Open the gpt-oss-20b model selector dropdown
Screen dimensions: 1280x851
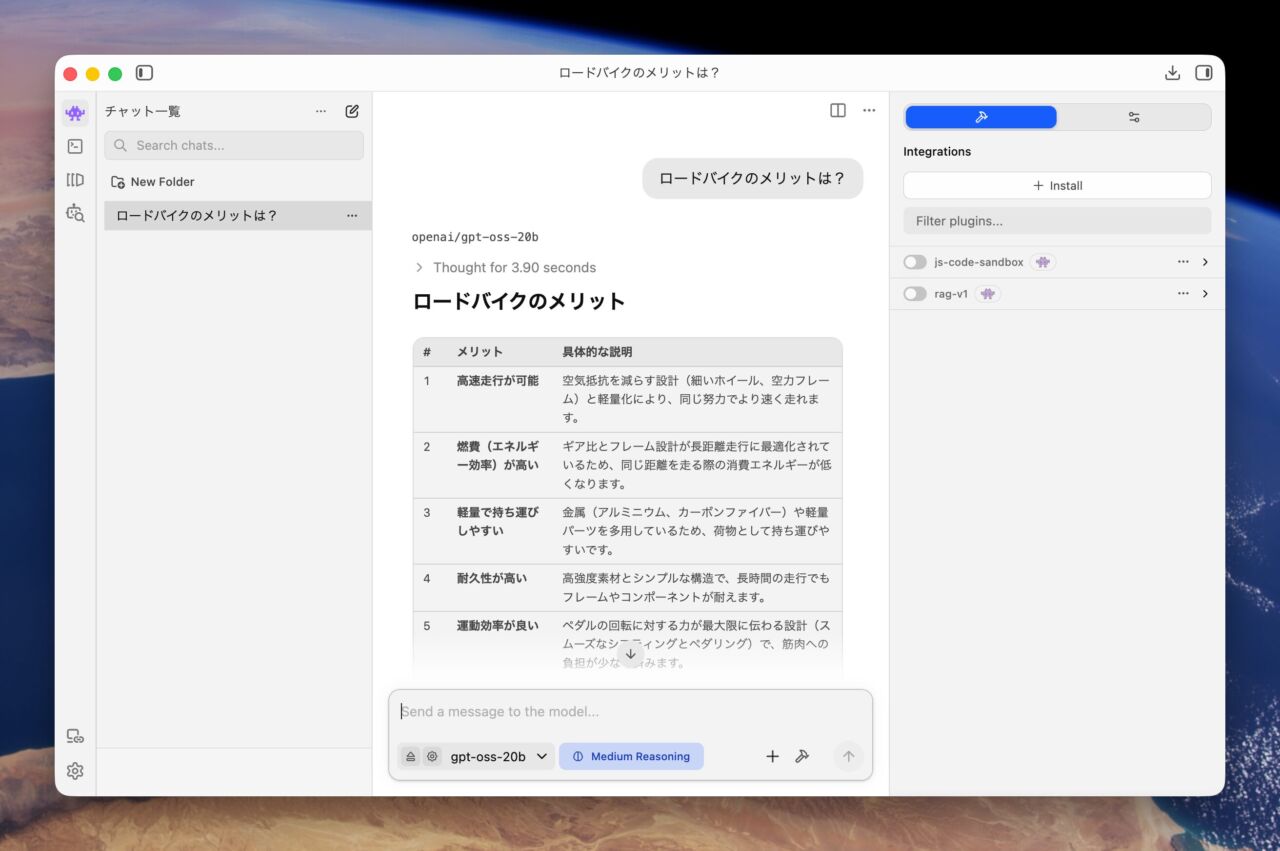(499, 756)
